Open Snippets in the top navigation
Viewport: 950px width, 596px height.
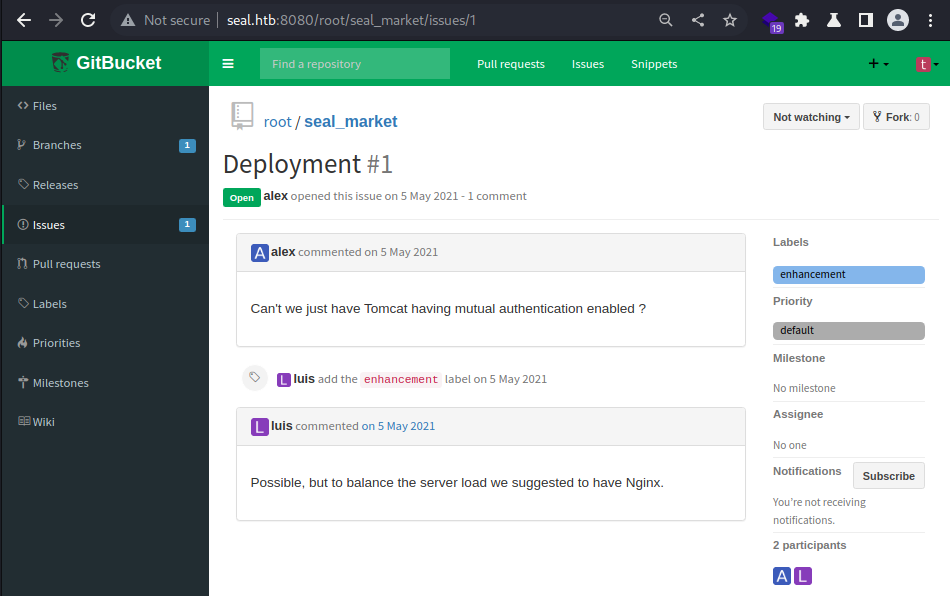654,64
